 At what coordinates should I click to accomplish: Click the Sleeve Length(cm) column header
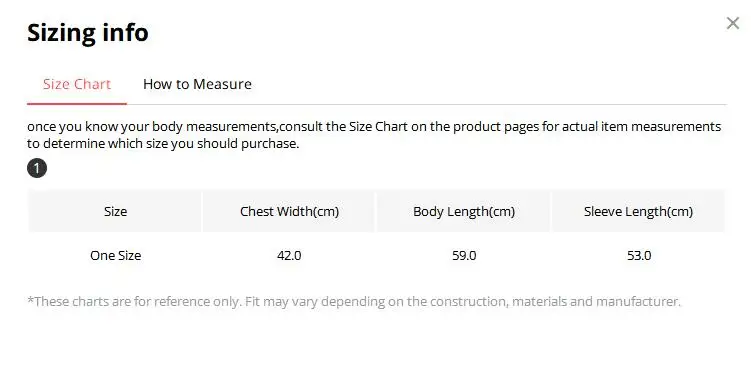click(638, 212)
